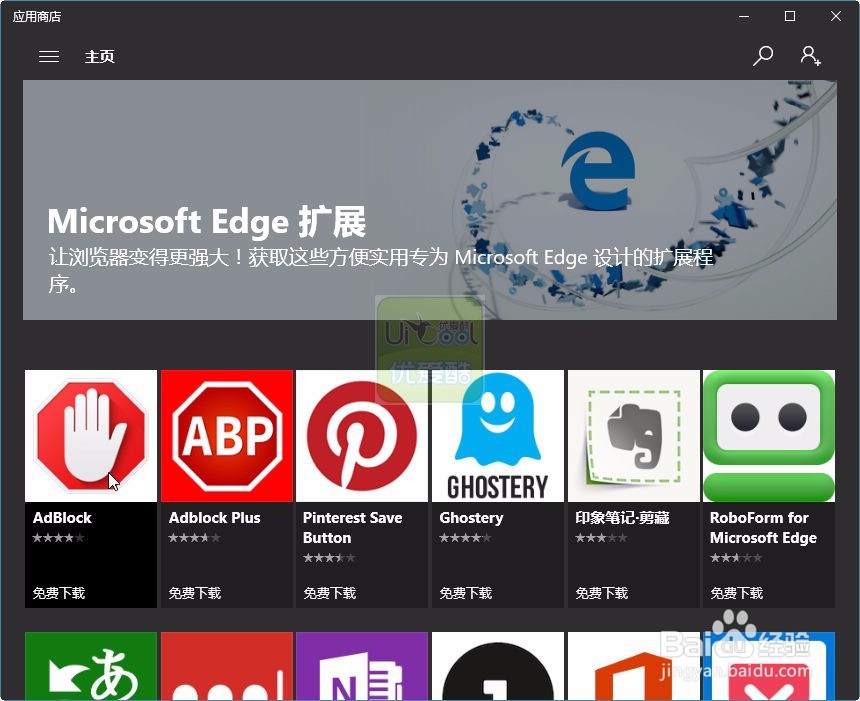Screen dimensions: 860x701
Task: Select the 主页 home label
Action: (x=99, y=56)
